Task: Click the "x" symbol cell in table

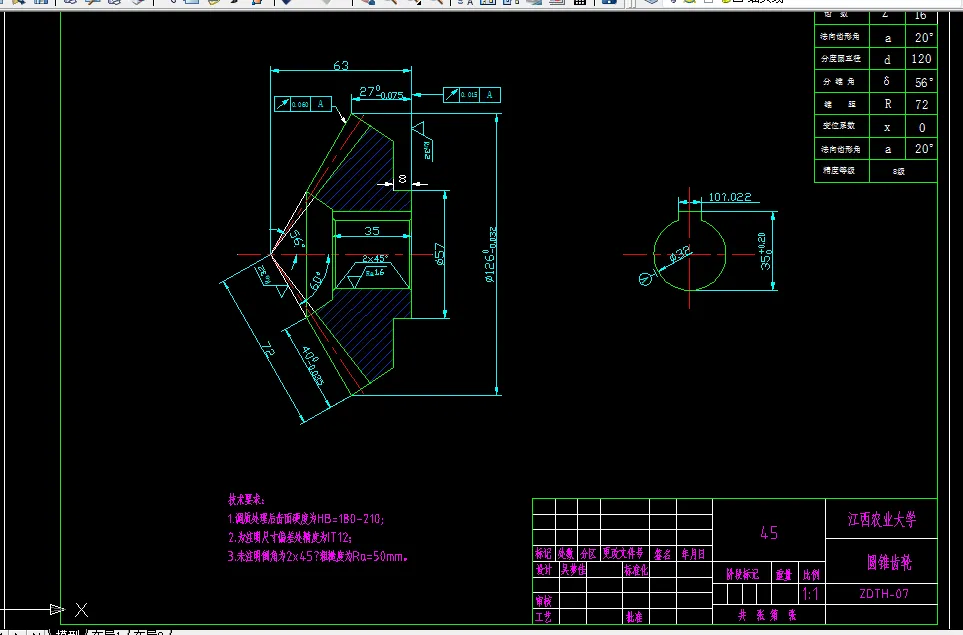Action: (887, 127)
